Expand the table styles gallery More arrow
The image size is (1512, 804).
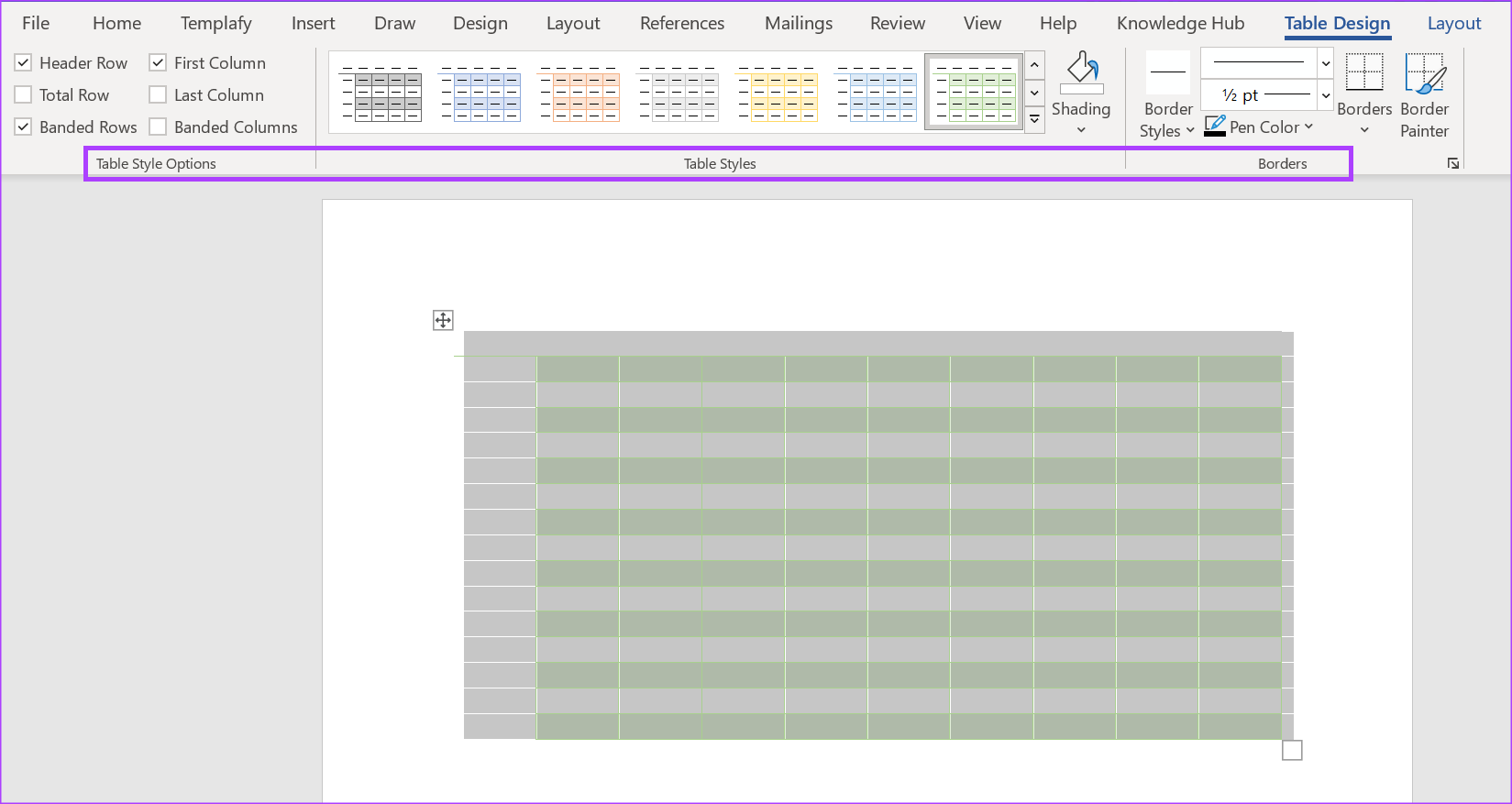click(x=1034, y=120)
